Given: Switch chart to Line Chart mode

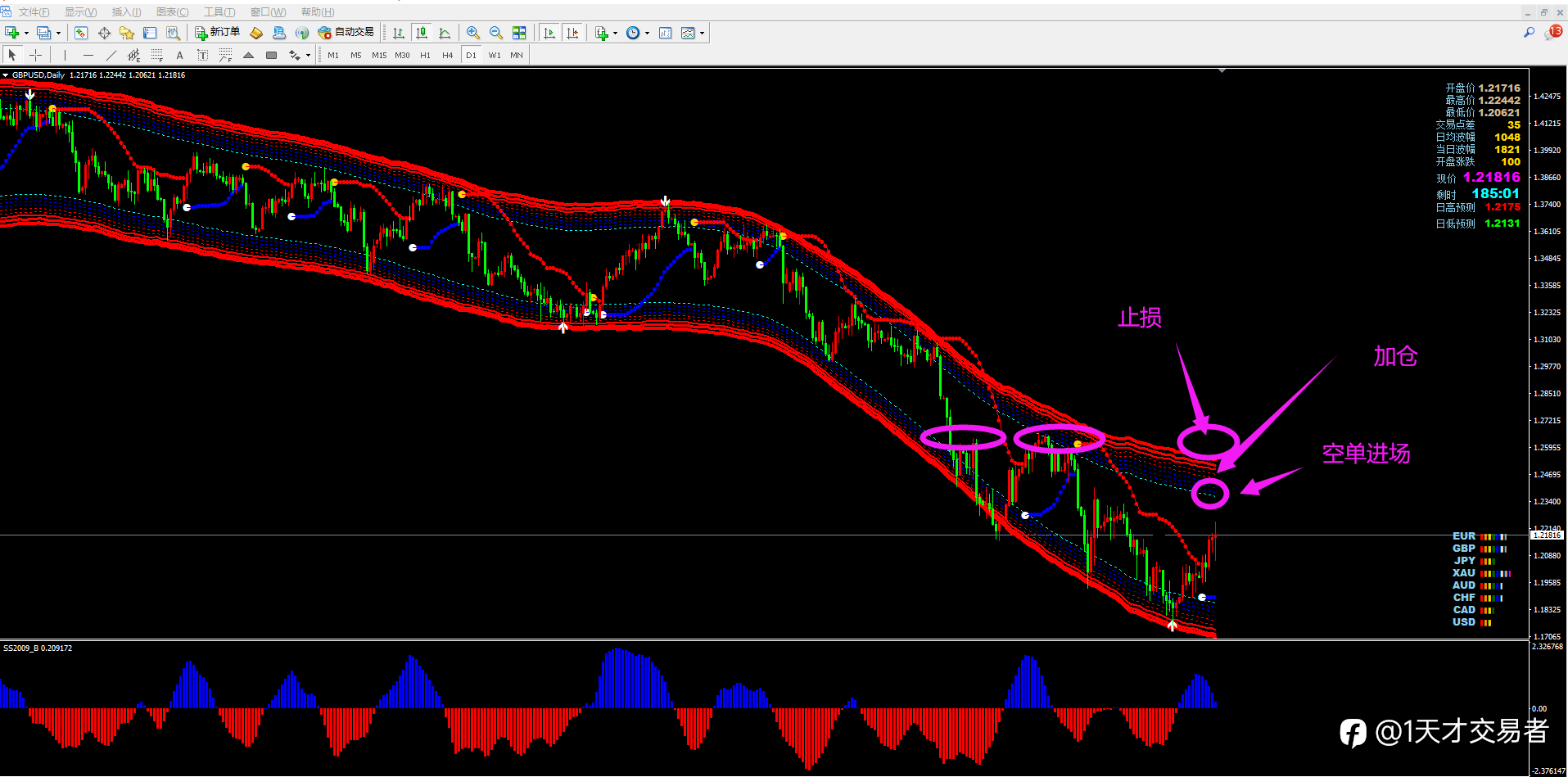Looking at the screenshot, I should (445, 33).
